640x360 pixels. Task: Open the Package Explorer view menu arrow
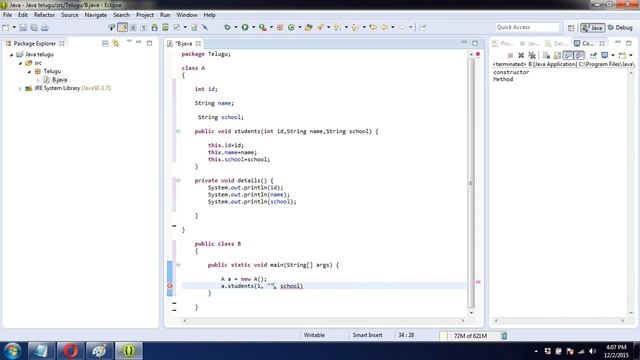[x=129, y=42]
